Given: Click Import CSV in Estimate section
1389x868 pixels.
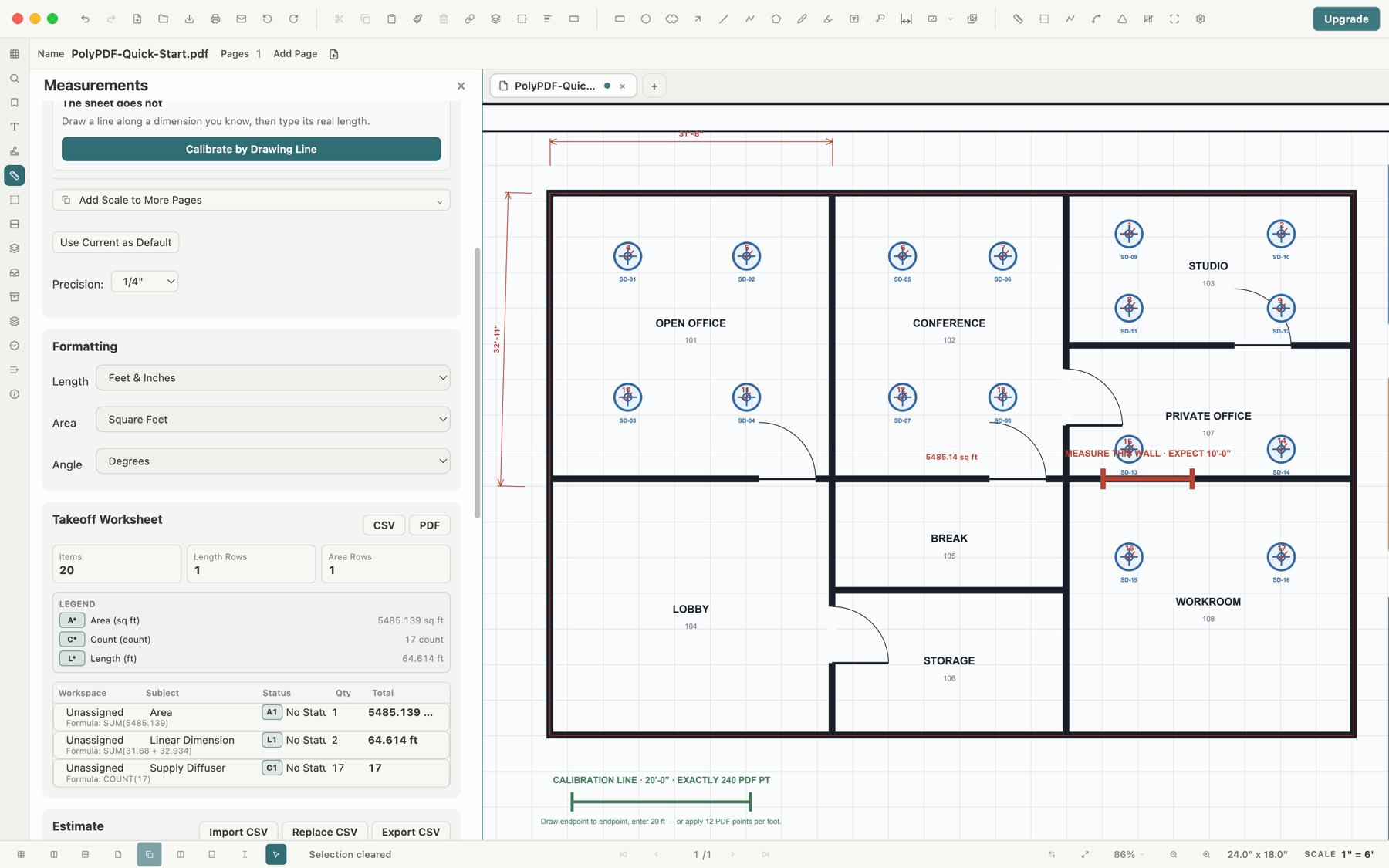Looking at the screenshot, I should pos(238,832).
